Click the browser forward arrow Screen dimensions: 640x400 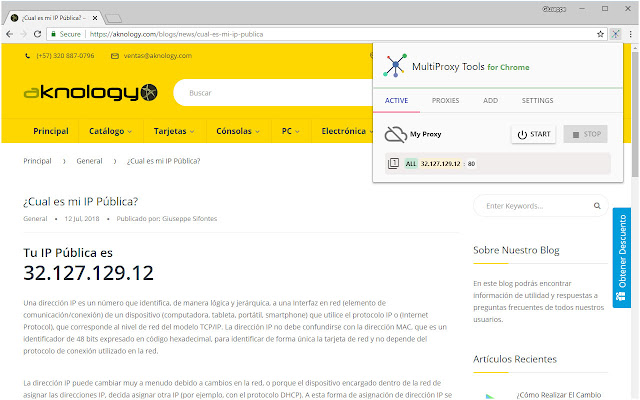(x=23, y=34)
